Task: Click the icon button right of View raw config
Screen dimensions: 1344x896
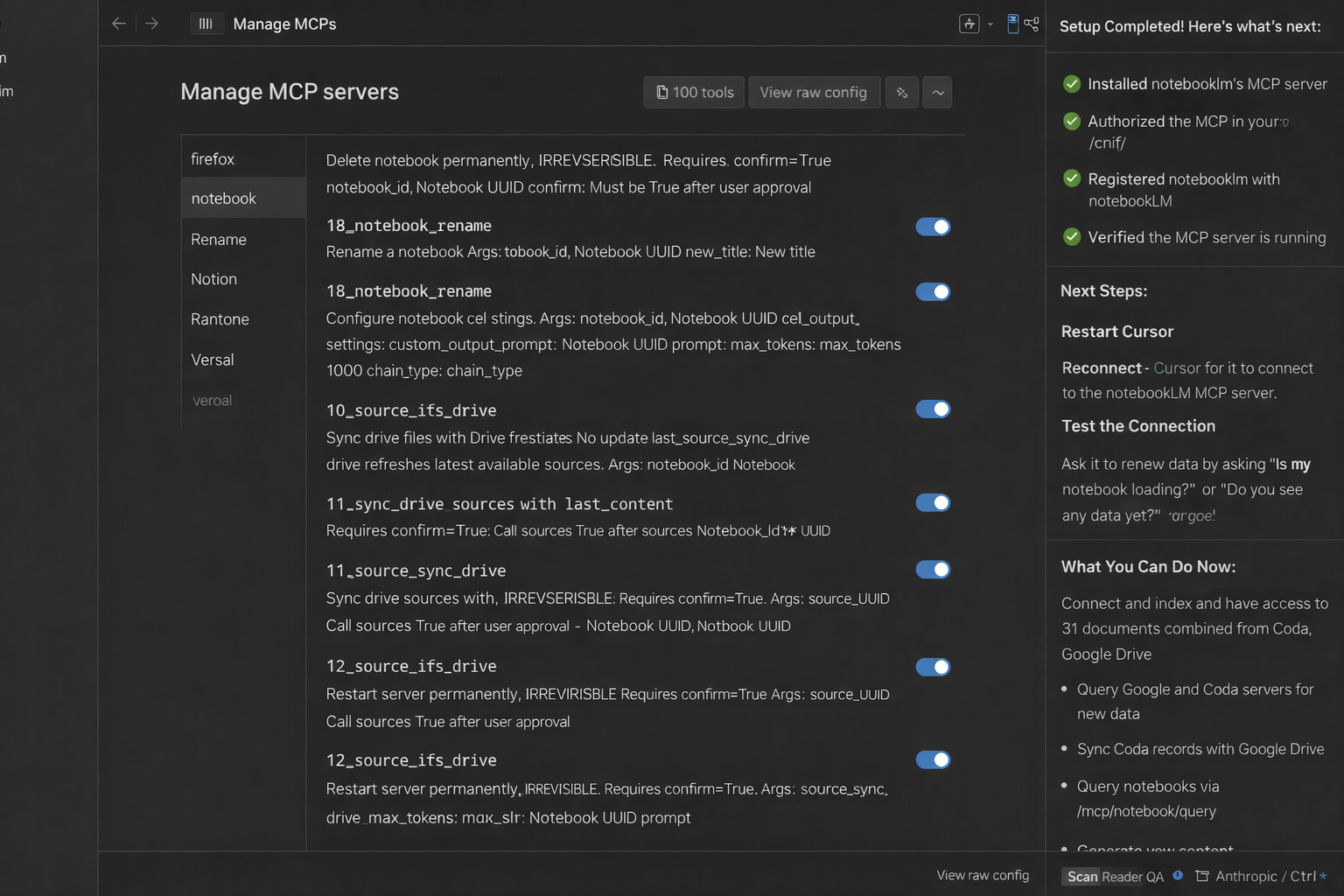Action: click(x=901, y=93)
